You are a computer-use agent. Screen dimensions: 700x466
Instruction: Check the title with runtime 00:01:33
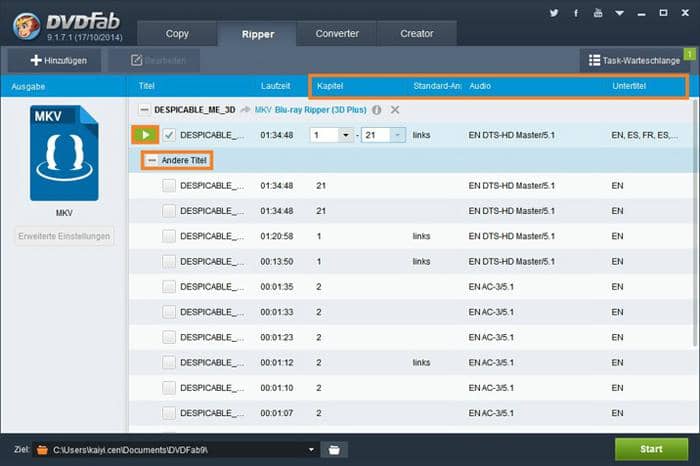[x=169, y=312]
